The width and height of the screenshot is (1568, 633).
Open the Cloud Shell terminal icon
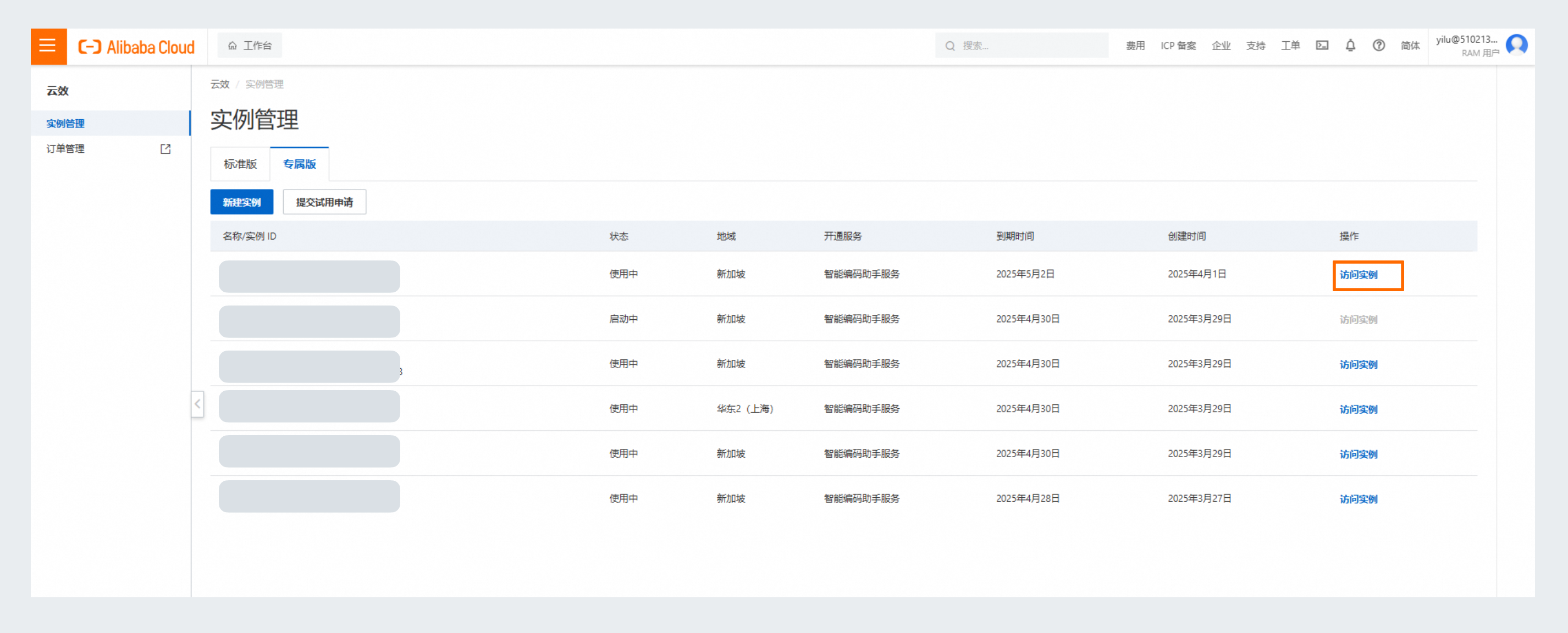1322,46
